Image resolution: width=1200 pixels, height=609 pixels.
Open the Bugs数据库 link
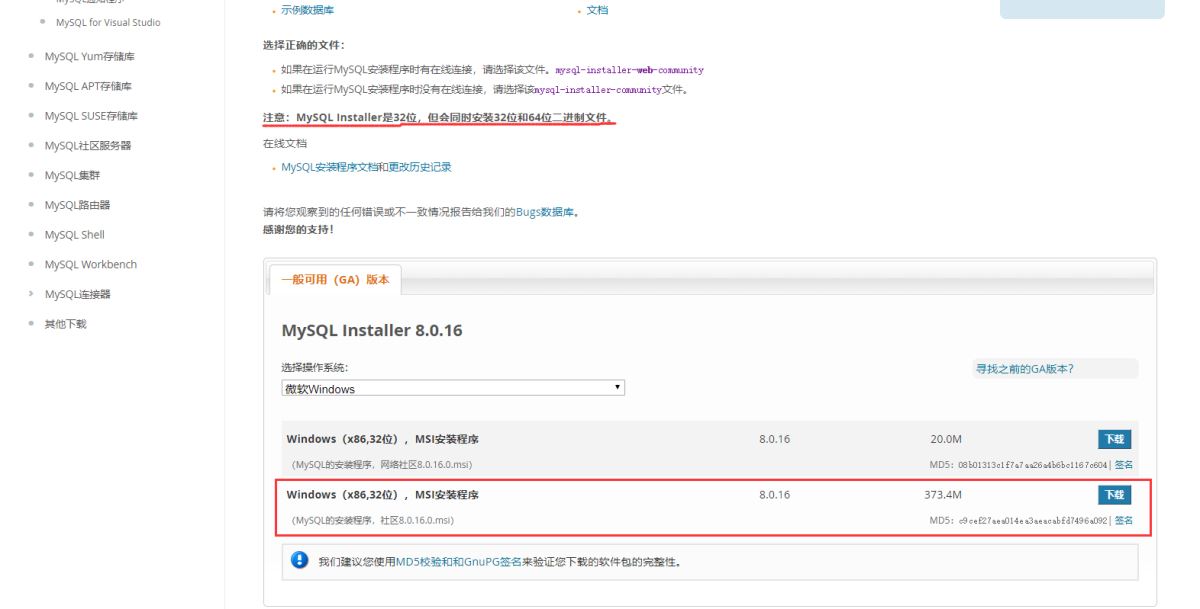tap(546, 212)
